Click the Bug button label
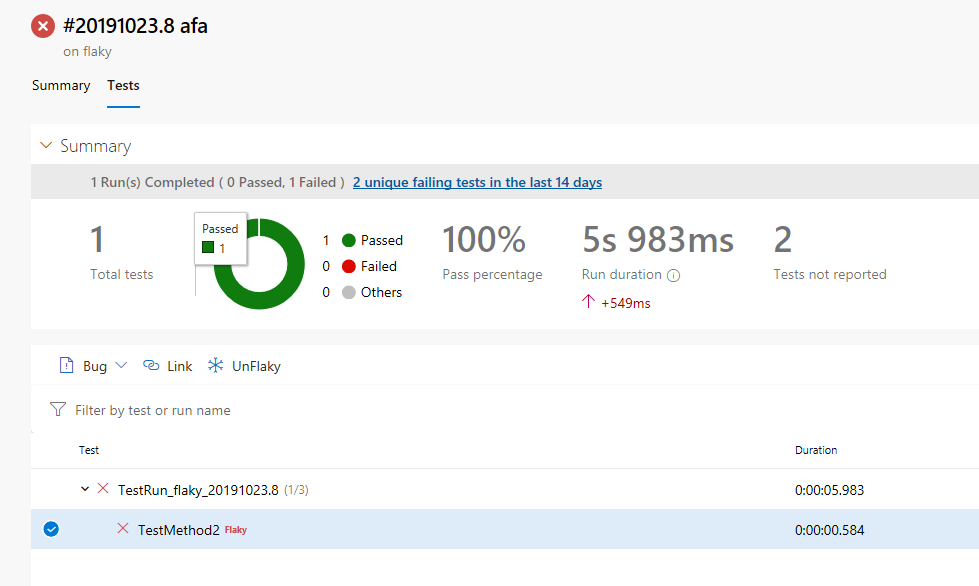Viewport: 979px width, 586px height. coord(95,366)
